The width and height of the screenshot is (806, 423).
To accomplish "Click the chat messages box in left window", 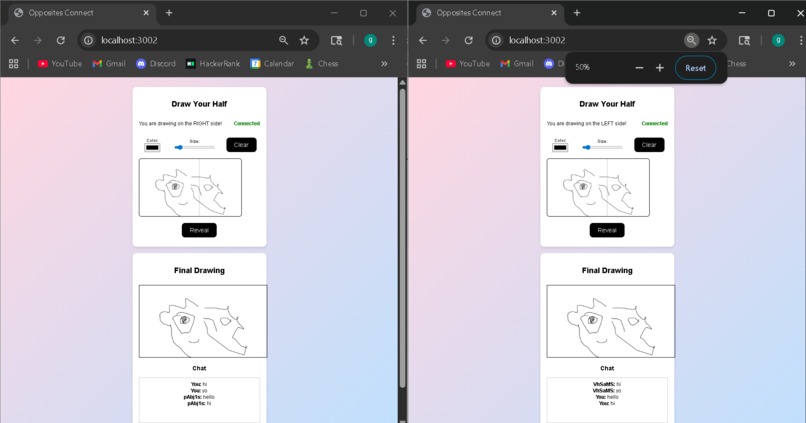I will coord(199,400).
